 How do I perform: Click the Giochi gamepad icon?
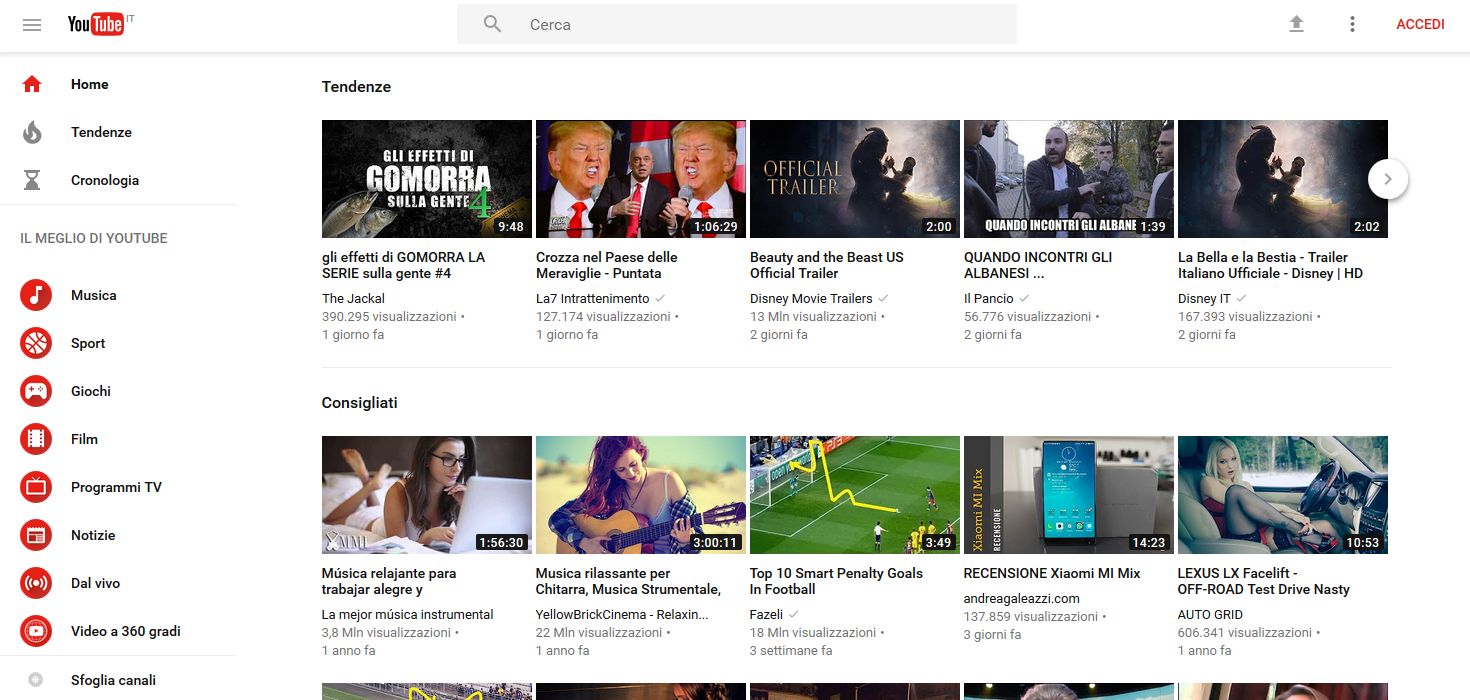36,391
